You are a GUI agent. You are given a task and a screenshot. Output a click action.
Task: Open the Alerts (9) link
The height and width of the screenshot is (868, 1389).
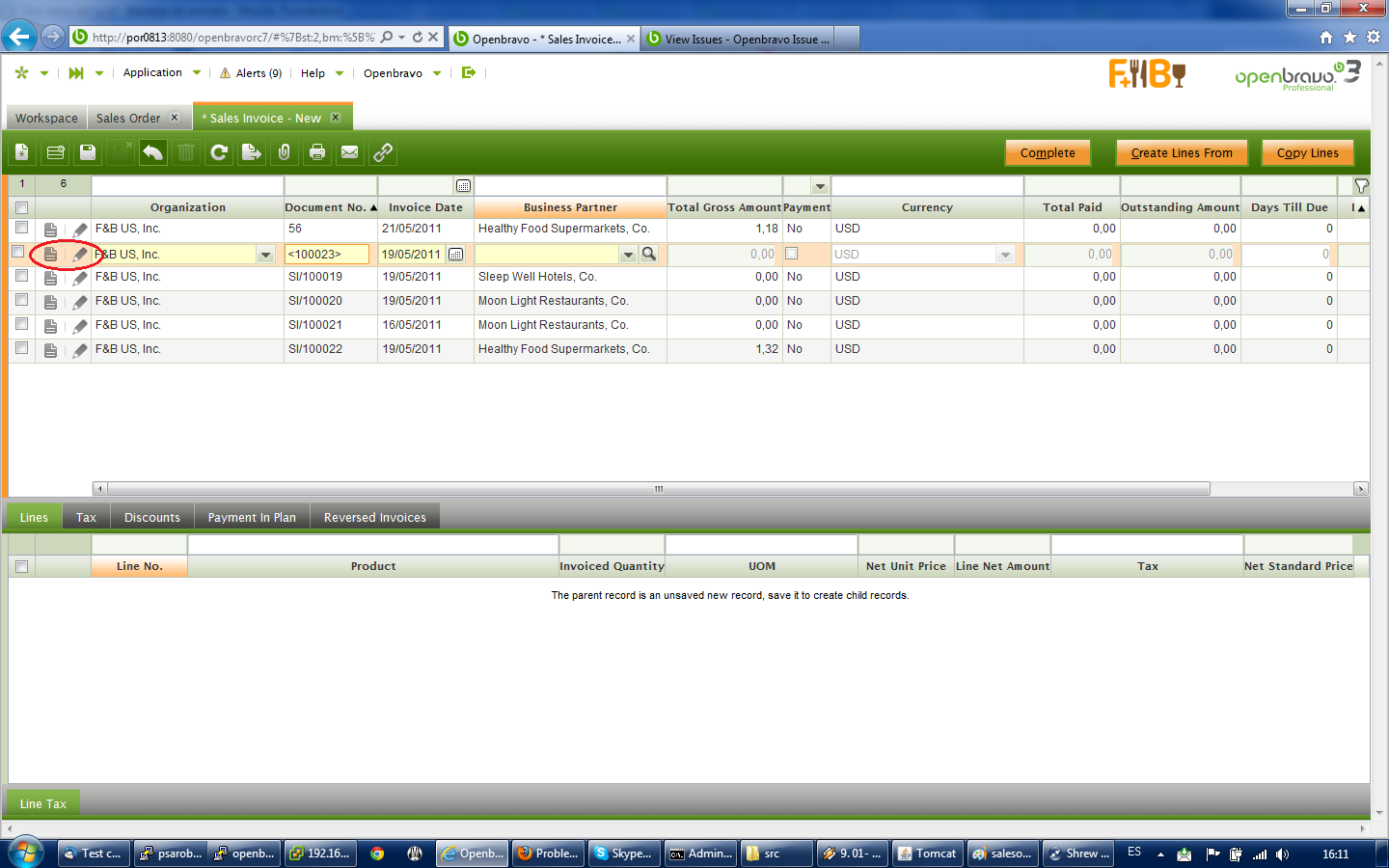[251, 73]
